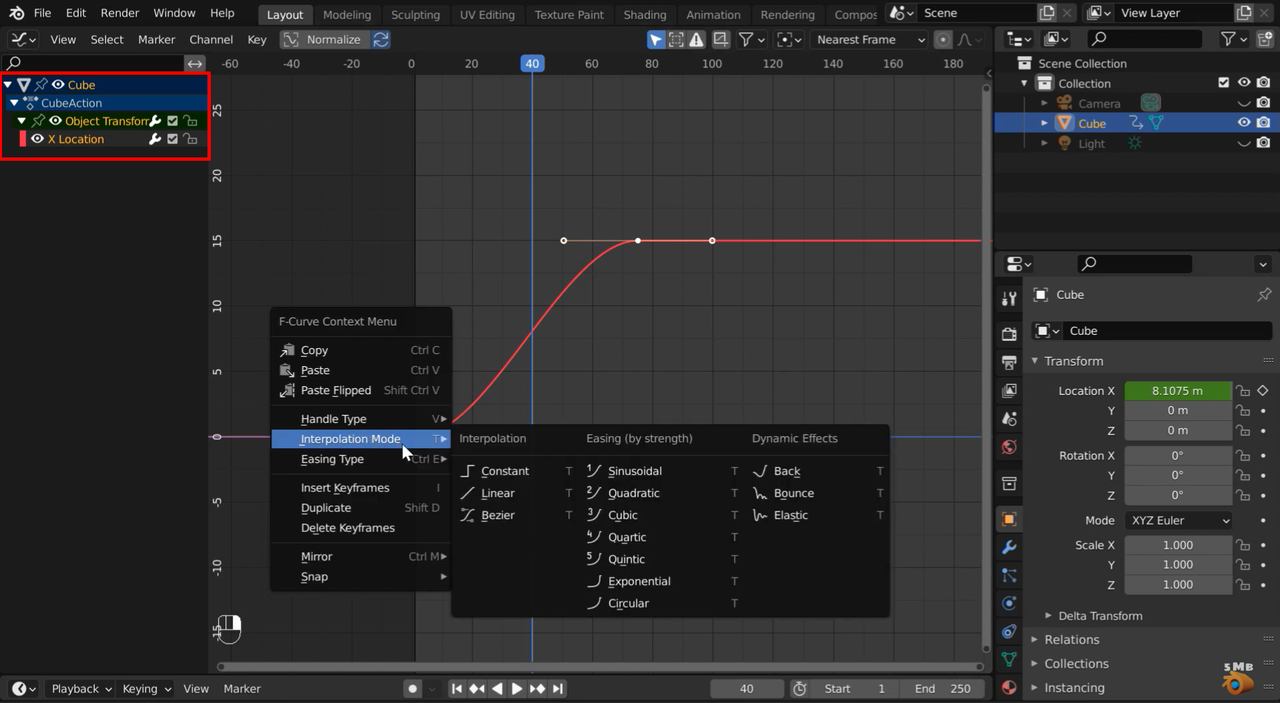Toggle lock on Location X property

[x=1243, y=391]
